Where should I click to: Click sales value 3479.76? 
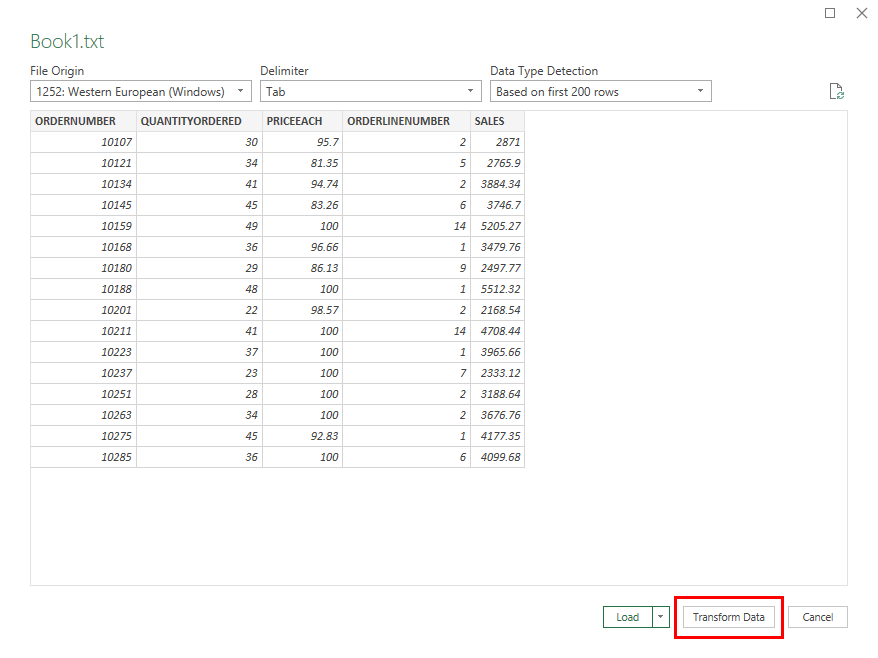point(497,247)
